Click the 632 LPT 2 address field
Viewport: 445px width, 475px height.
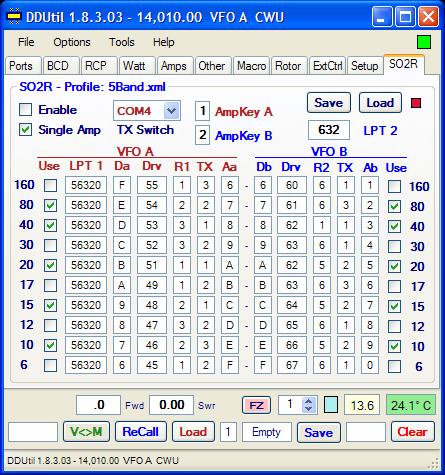tap(329, 130)
